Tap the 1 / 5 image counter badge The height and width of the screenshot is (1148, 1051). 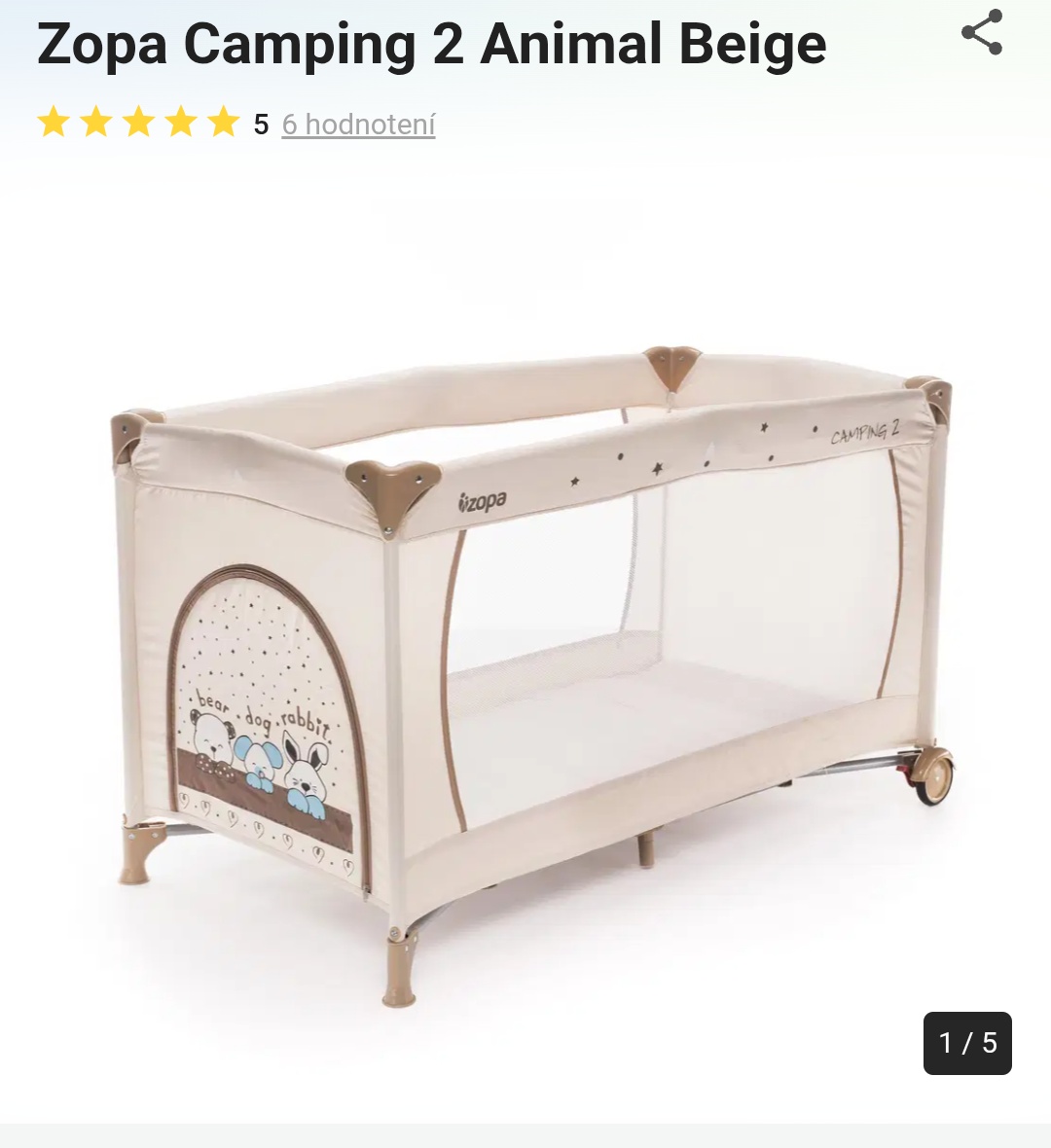[x=967, y=1043]
